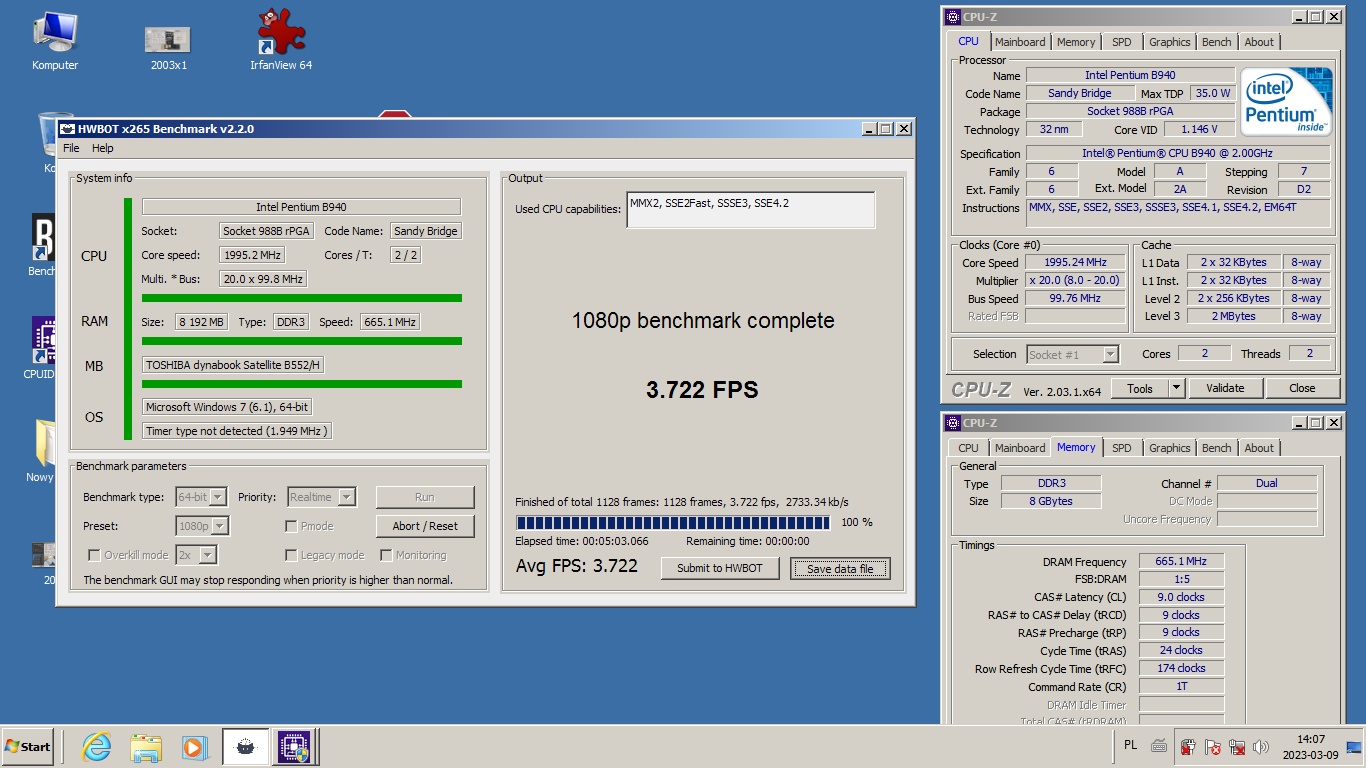The height and width of the screenshot is (768, 1366).
Task: Select HWBOT x265 taskbar button
Action: click(246, 746)
